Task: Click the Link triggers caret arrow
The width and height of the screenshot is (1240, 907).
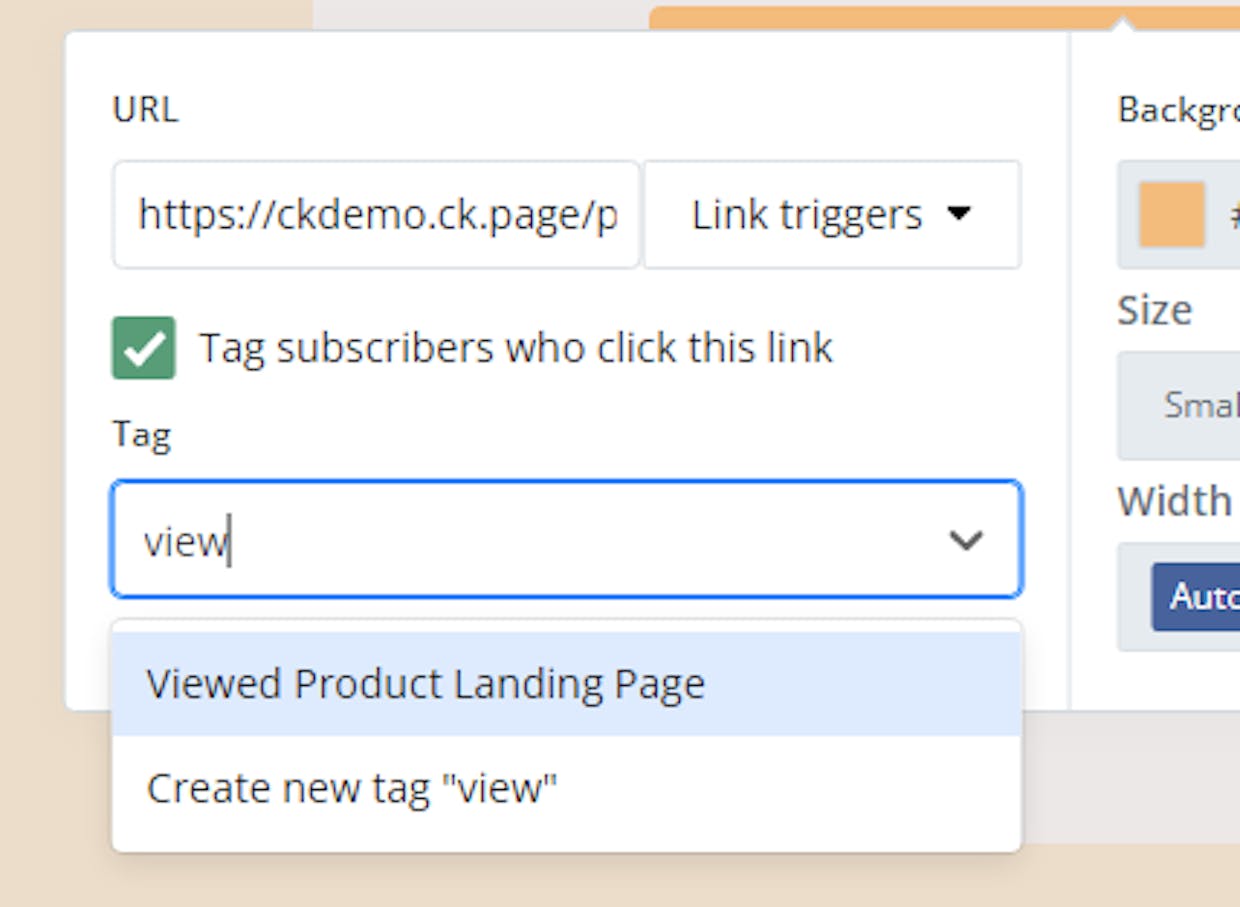Action: click(x=959, y=214)
